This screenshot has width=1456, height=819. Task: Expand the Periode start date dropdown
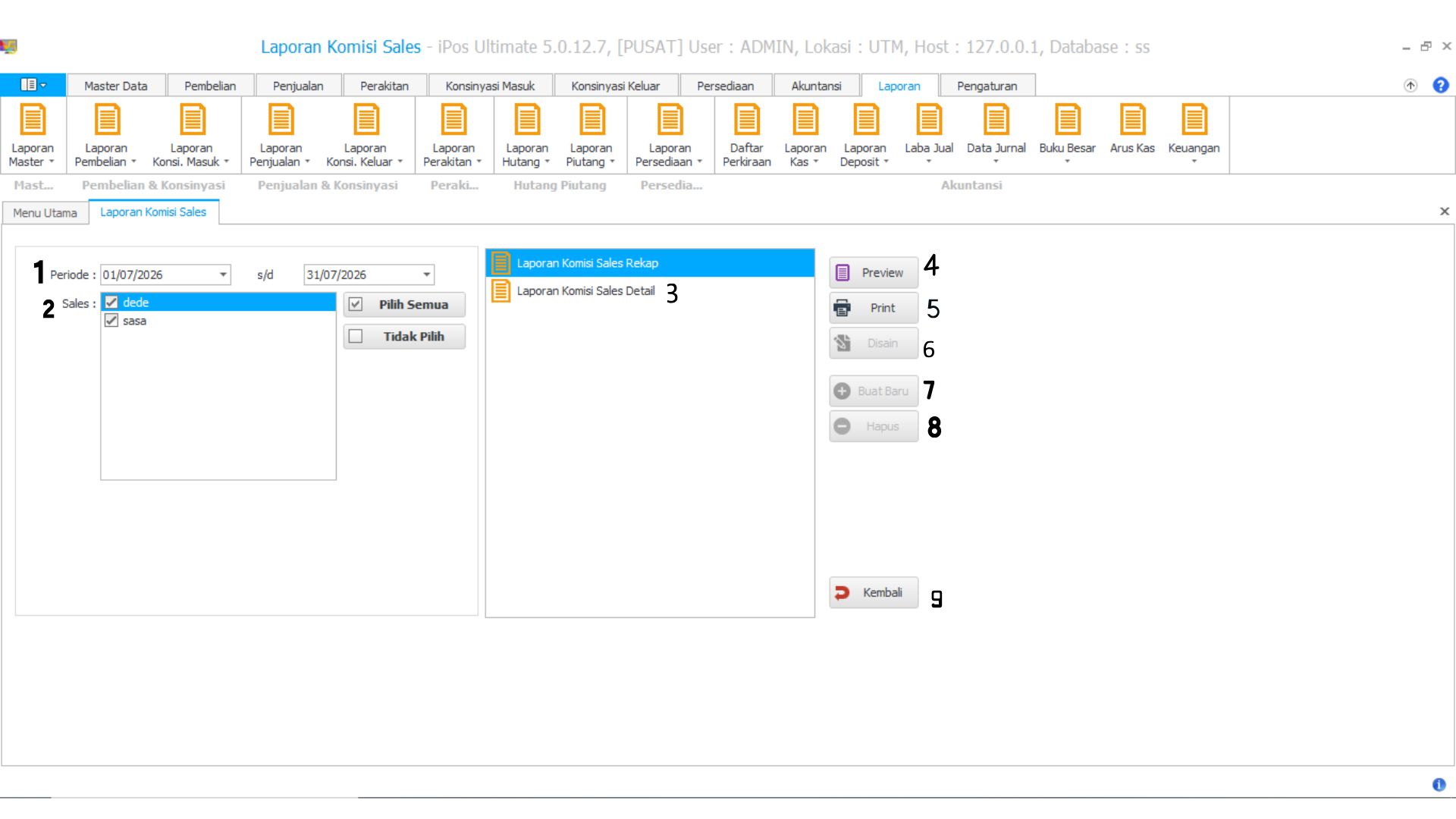tap(223, 275)
